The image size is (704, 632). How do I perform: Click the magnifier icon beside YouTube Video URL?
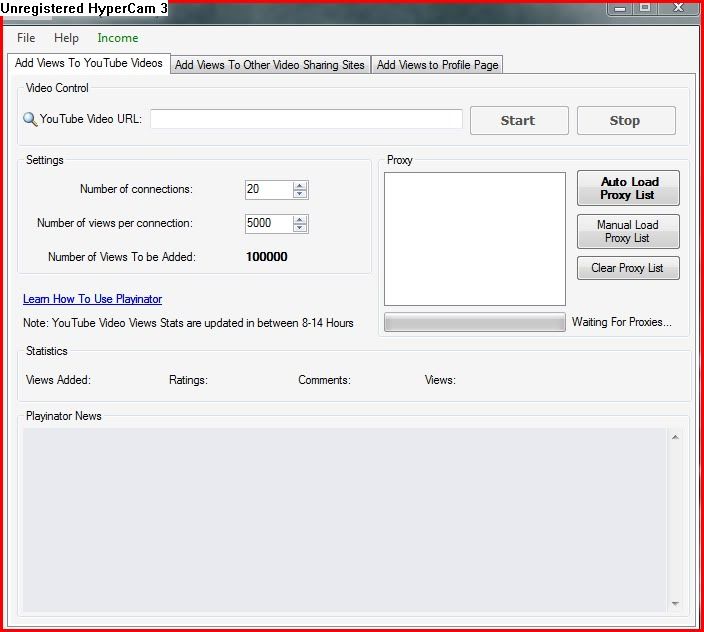pyautogui.click(x=30, y=119)
